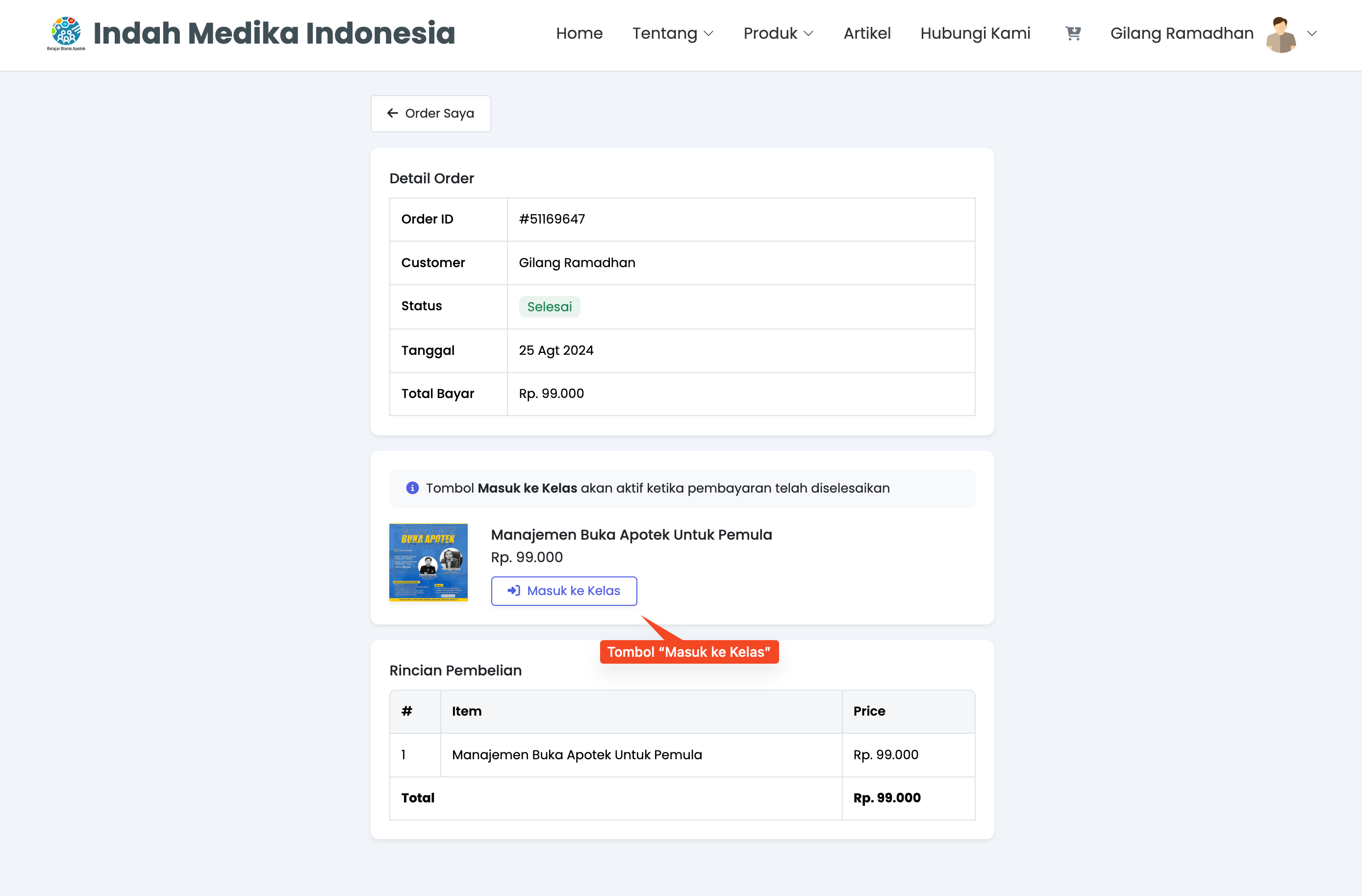This screenshot has height=896, width=1362.
Task: Click the Gilang Ramadhan username in navbar
Action: coord(1181,34)
